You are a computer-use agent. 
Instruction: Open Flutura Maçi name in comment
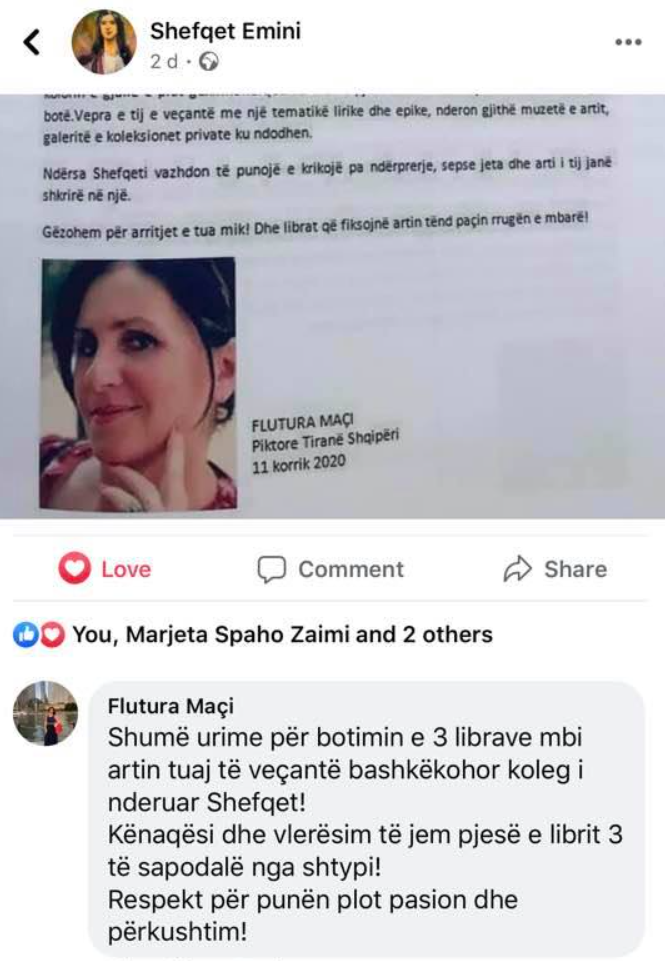click(x=171, y=706)
